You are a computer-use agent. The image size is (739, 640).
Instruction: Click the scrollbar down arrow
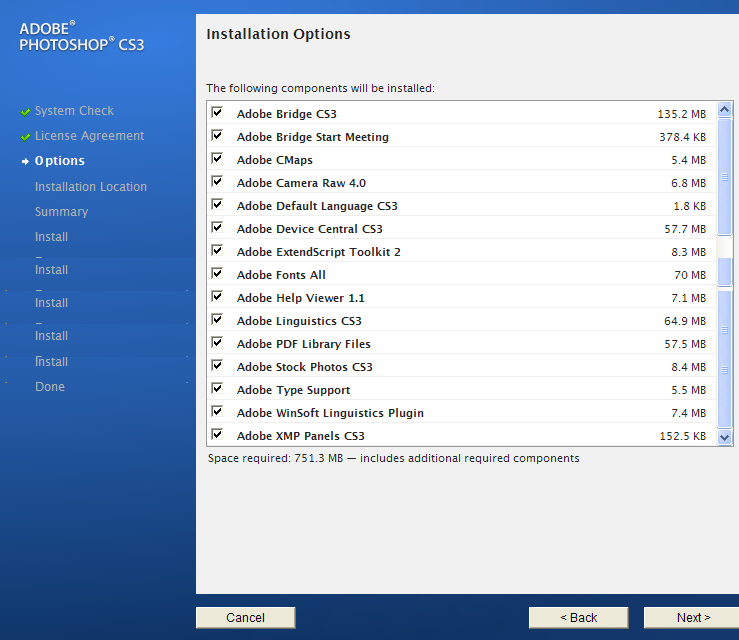pyautogui.click(x=724, y=437)
